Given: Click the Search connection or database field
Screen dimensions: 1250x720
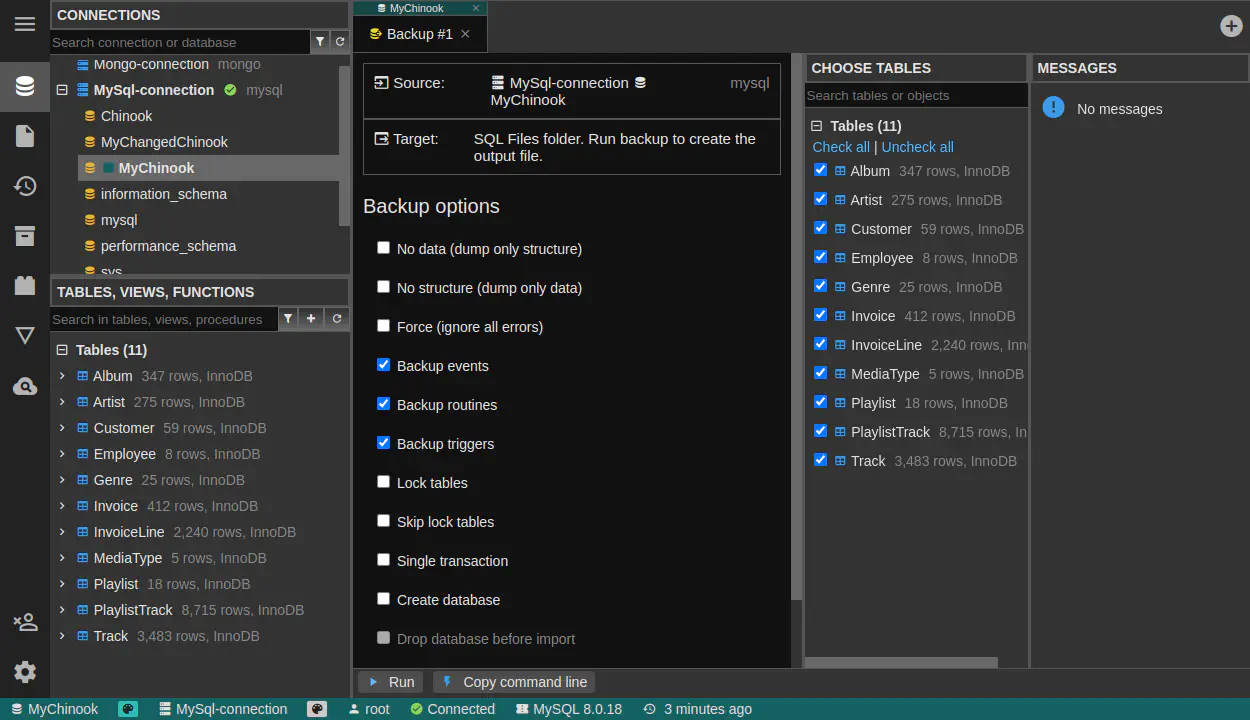Looking at the screenshot, I should click(180, 42).
